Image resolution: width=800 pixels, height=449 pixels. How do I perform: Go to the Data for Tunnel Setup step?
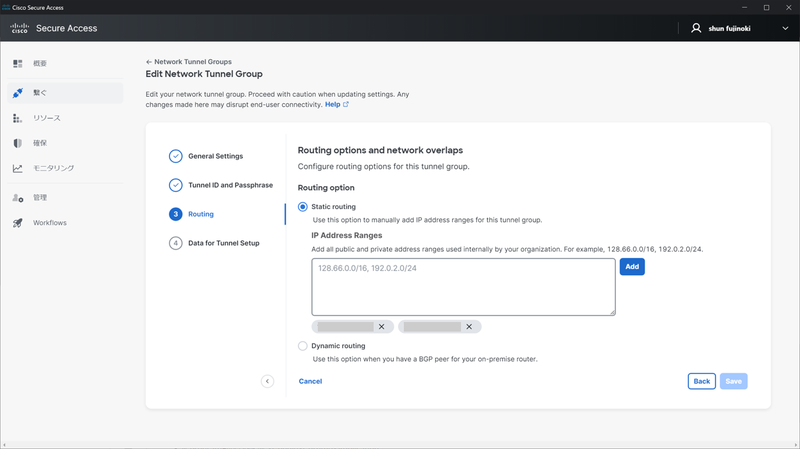(x=223, y=243)
